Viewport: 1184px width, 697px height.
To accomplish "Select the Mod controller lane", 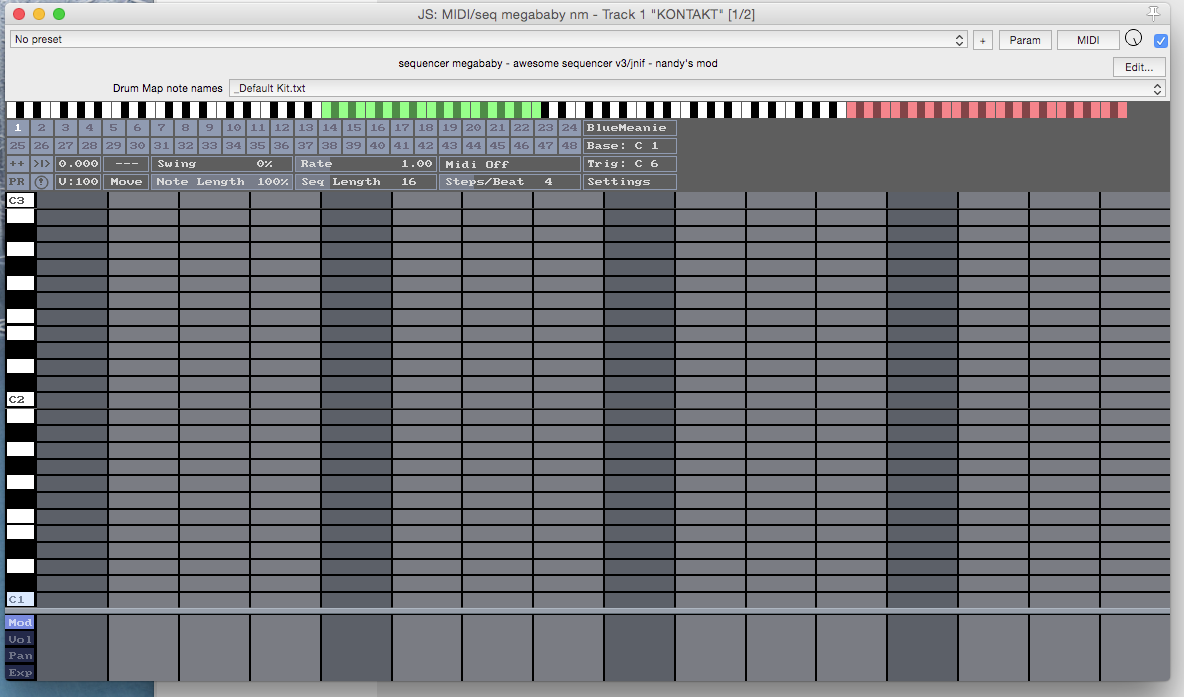I will [20, 623].
